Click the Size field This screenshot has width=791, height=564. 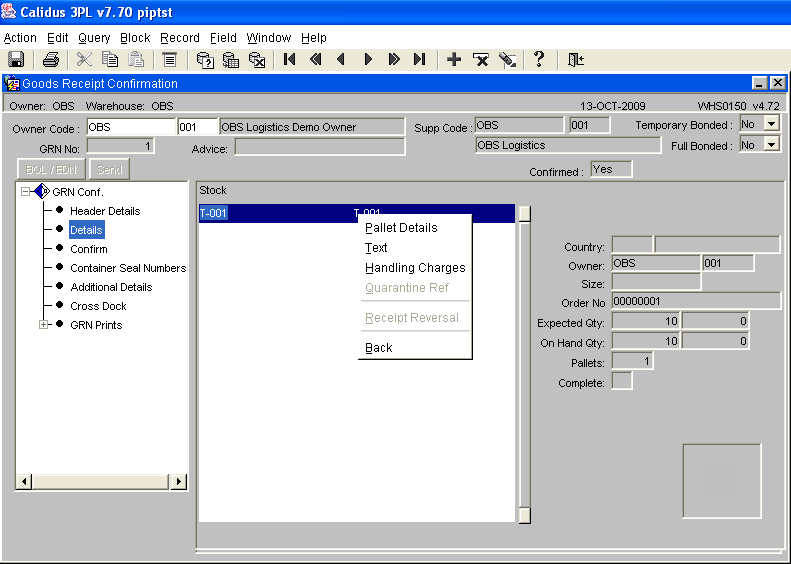pyautogui.click(x=656, y=281)
